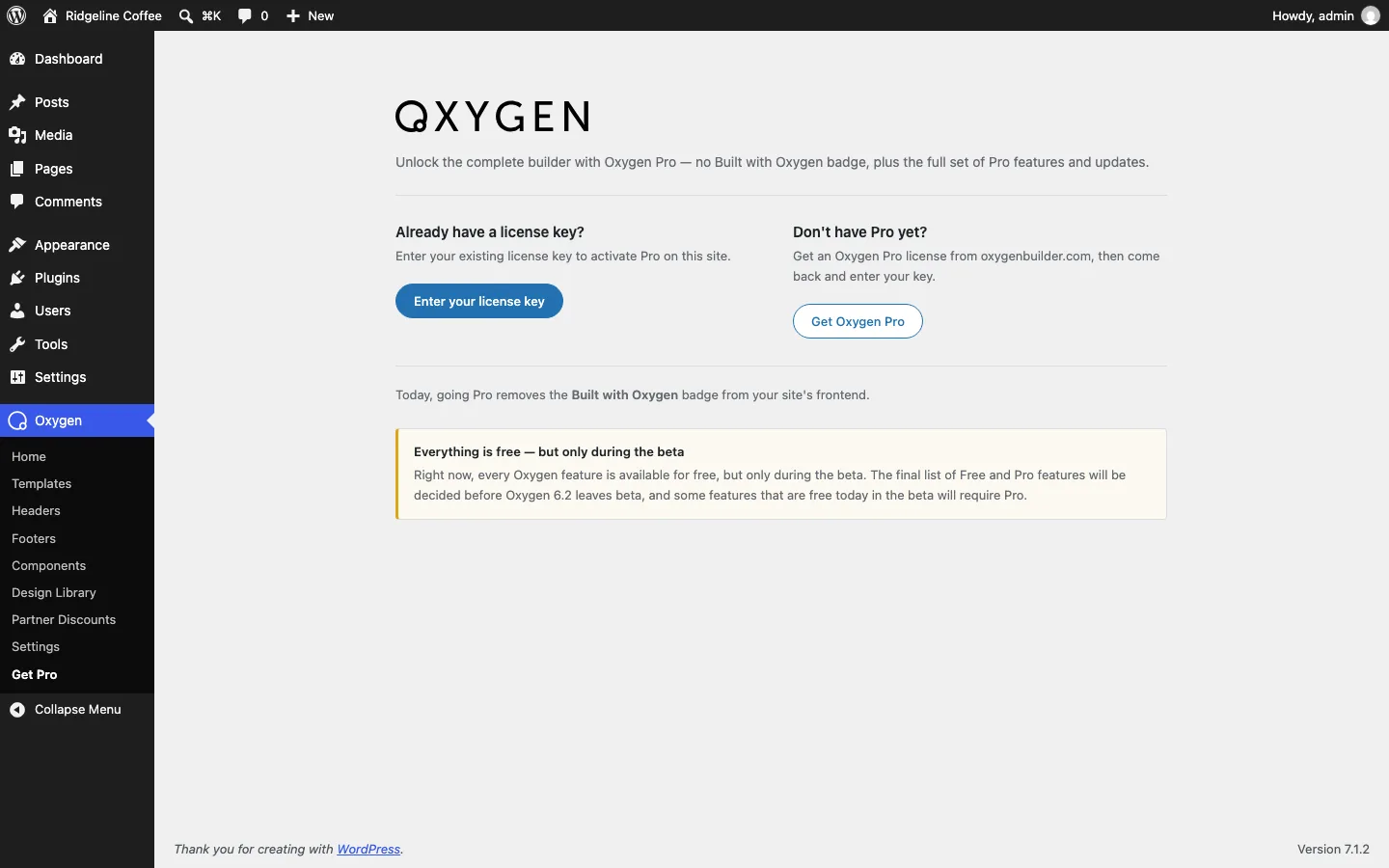The image size is (1389, 868).
Task: Click 'Everything is free' beta notice title
Action: click(x=549, y=452)
